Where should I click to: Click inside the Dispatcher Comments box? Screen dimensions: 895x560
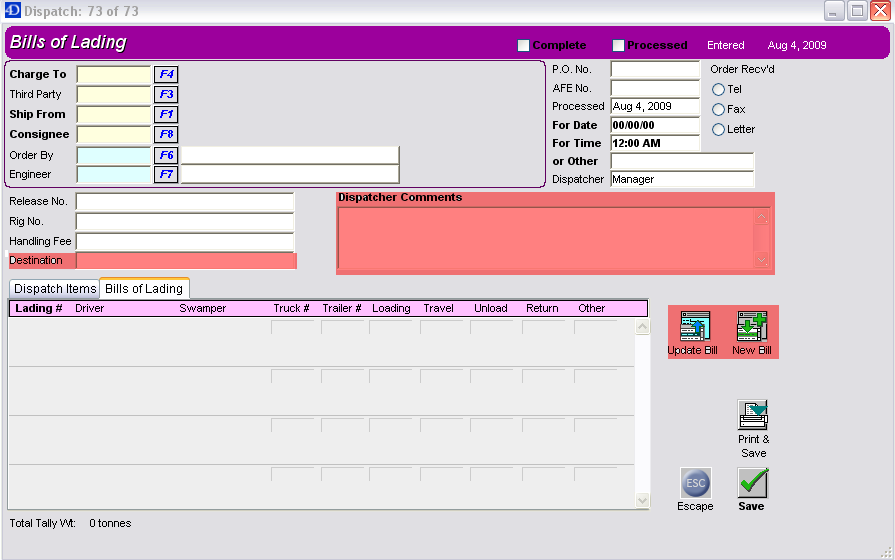point(546,238)
